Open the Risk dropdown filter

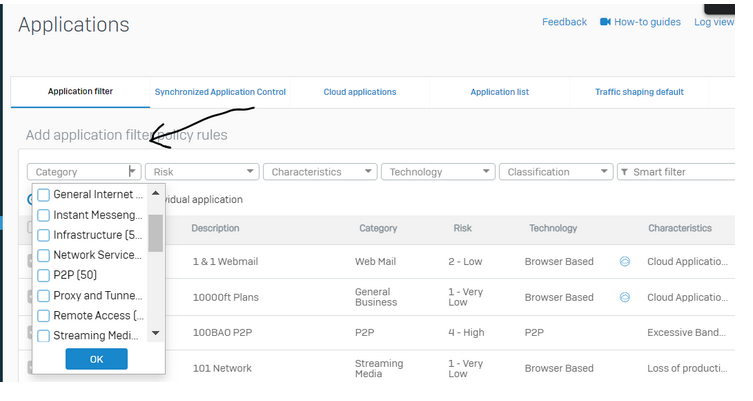(202, 172)
